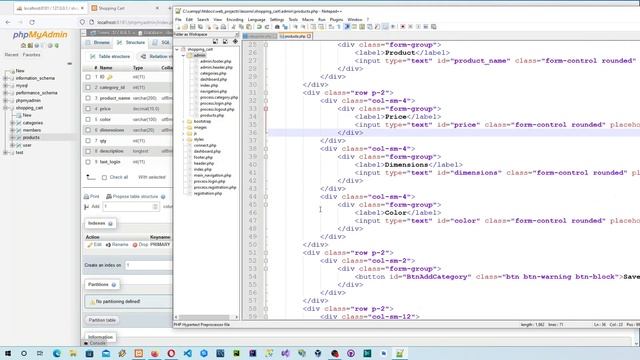Viewport: 640px width, 360px height.
Task: Click the Task View icon on the taskbar
Action: point(40,353)
